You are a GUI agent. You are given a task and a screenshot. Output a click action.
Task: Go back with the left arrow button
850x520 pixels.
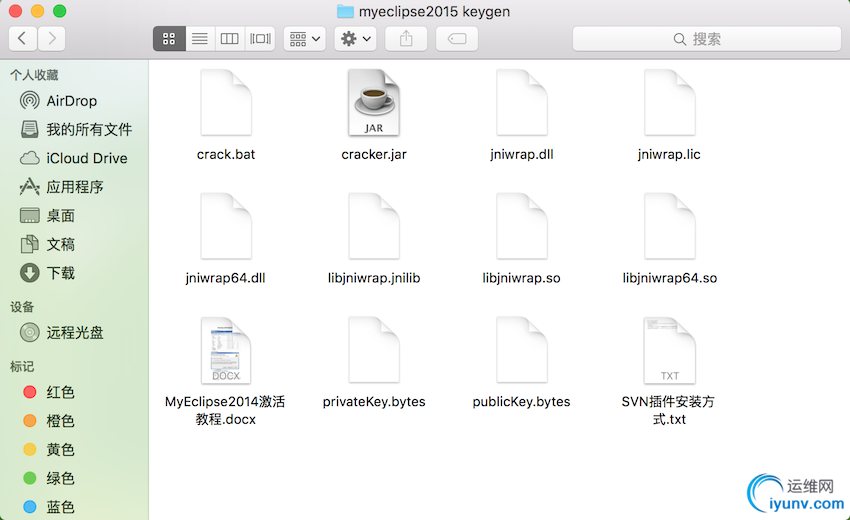[x=23, y=38]
